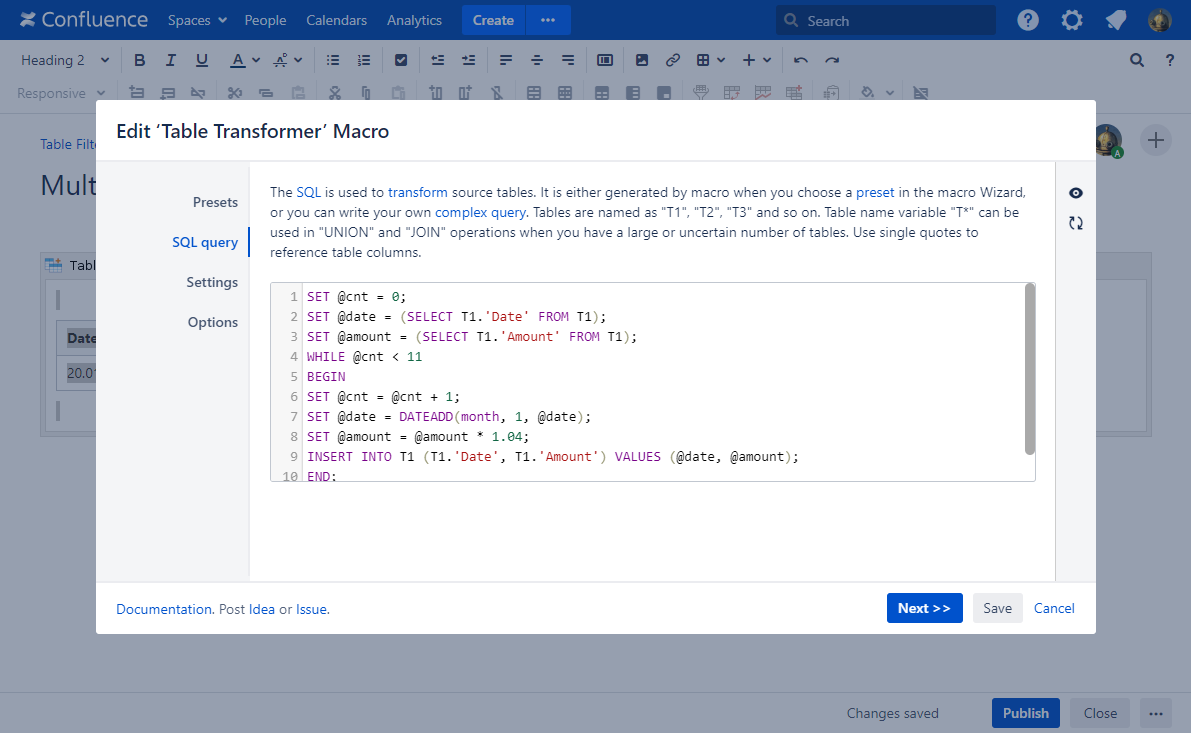Outdent the current line
The width and height of the screenshot is (1191, 733).
pyautogui.click(x=438, y=60)
